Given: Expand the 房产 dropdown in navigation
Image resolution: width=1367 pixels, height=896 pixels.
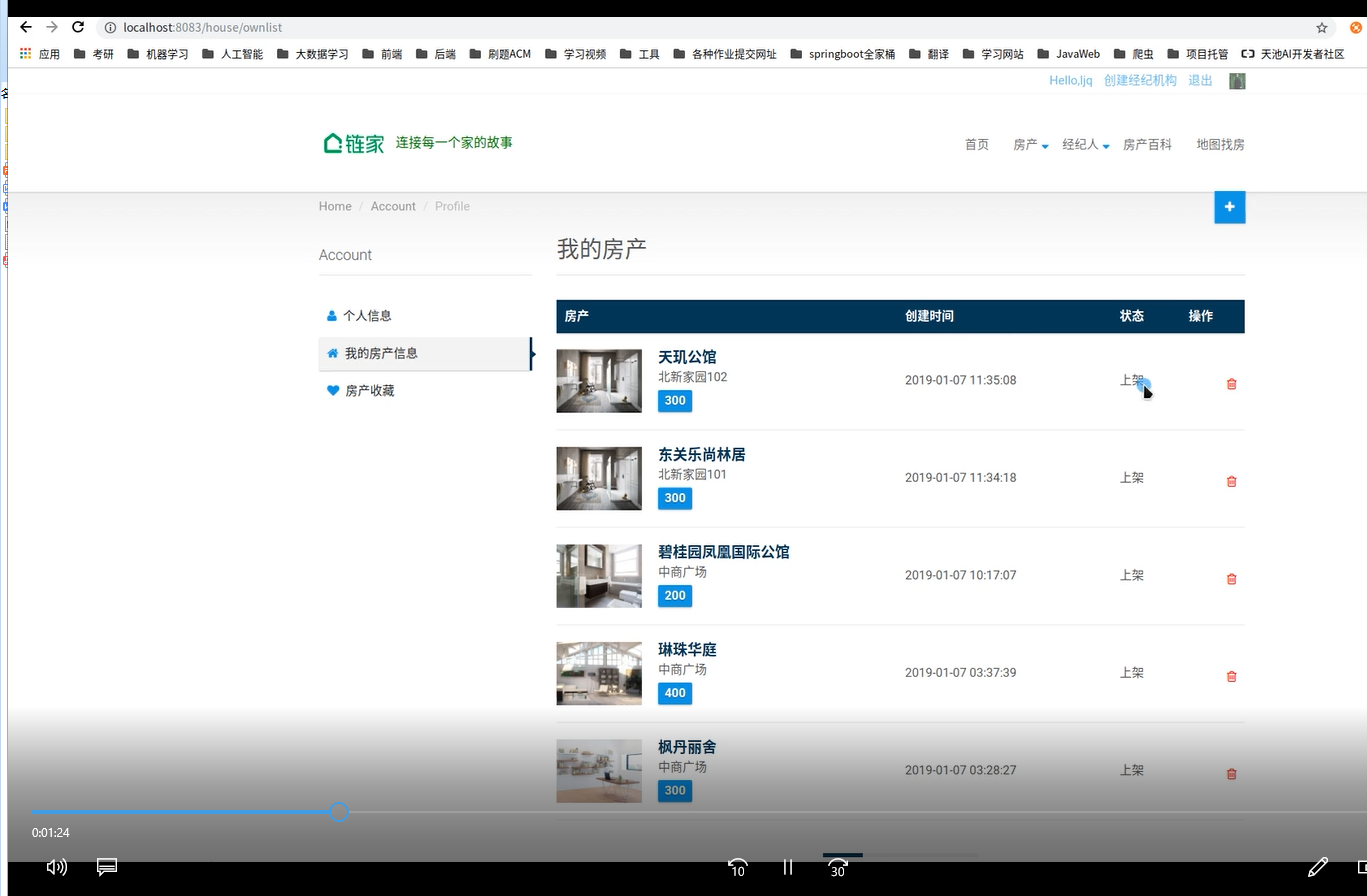Looking at the screenshot, I should click(x=1031, y=145).
